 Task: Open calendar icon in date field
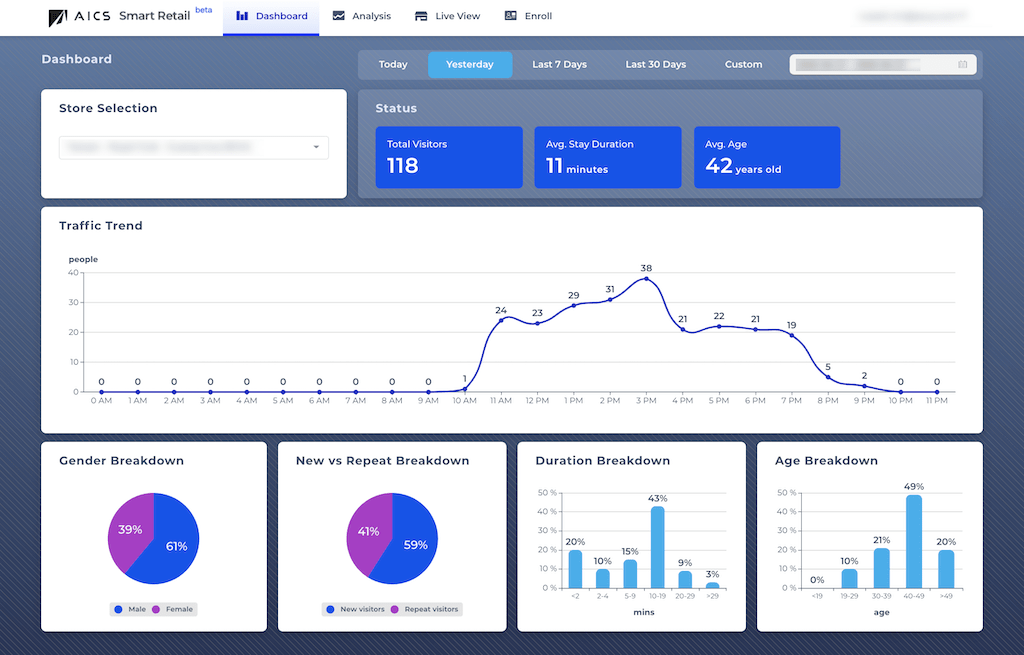(963, 64)
